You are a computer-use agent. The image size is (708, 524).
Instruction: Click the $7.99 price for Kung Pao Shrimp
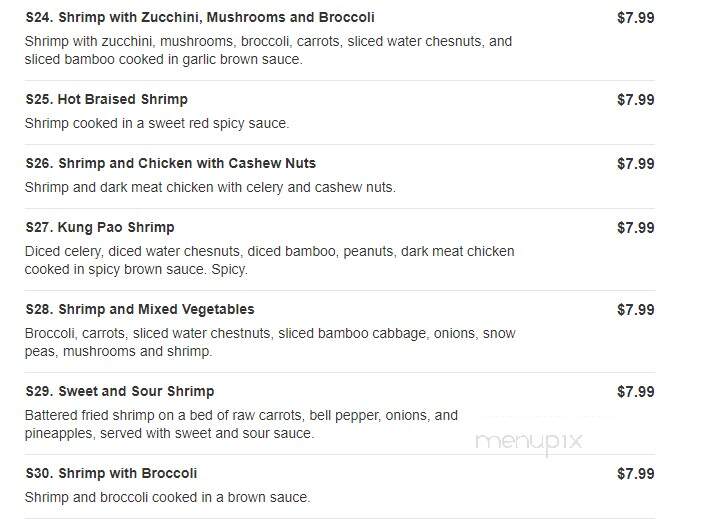tap(636, 228)
